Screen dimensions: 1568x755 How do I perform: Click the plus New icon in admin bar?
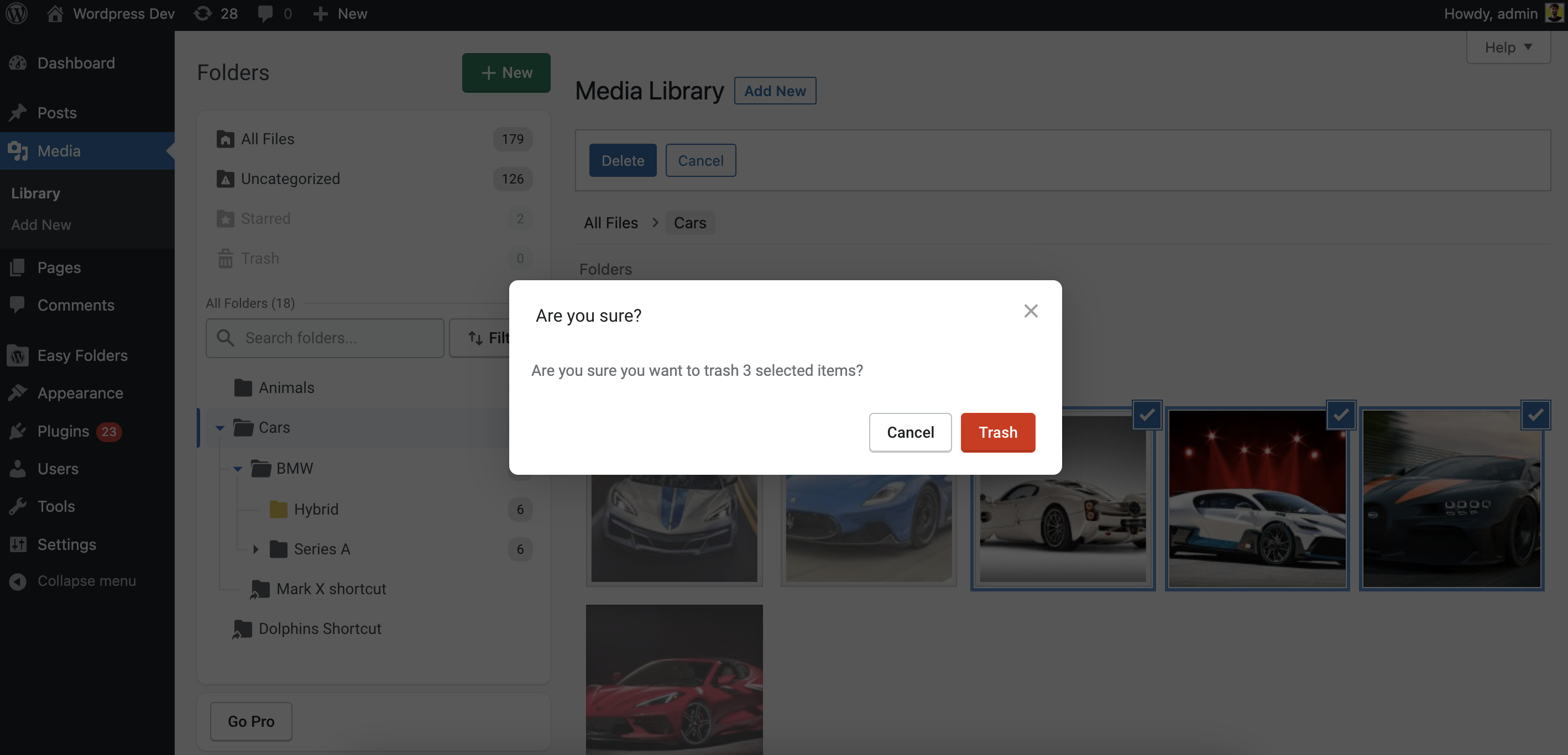pos(320,14)
